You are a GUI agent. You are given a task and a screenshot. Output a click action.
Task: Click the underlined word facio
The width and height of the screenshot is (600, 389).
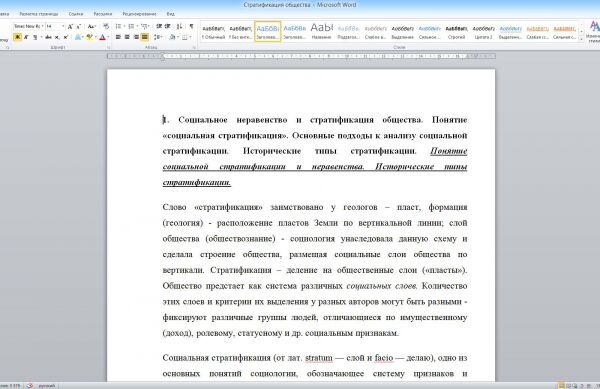(384, 358)
